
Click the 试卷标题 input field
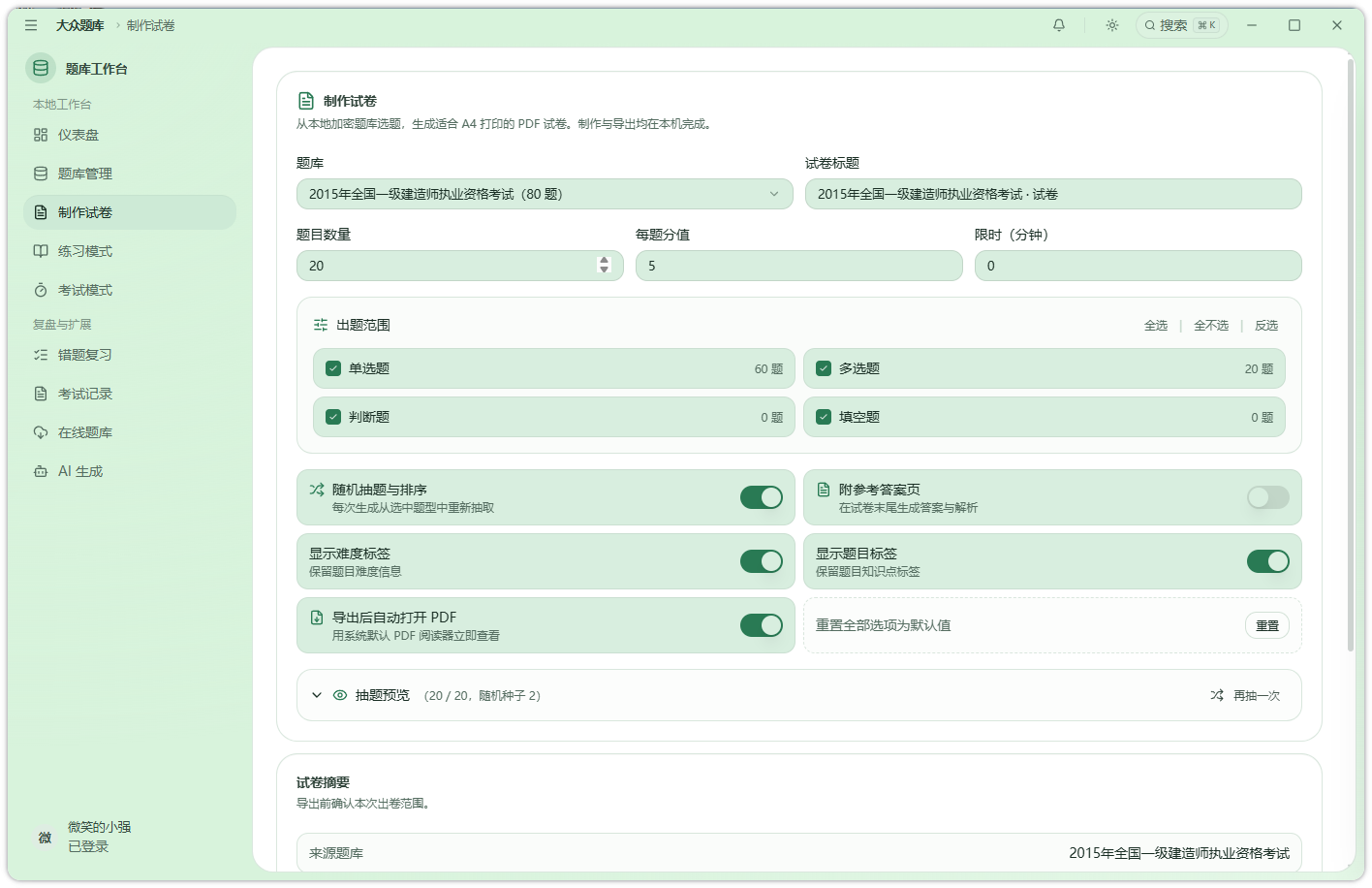pos(1053,194)
